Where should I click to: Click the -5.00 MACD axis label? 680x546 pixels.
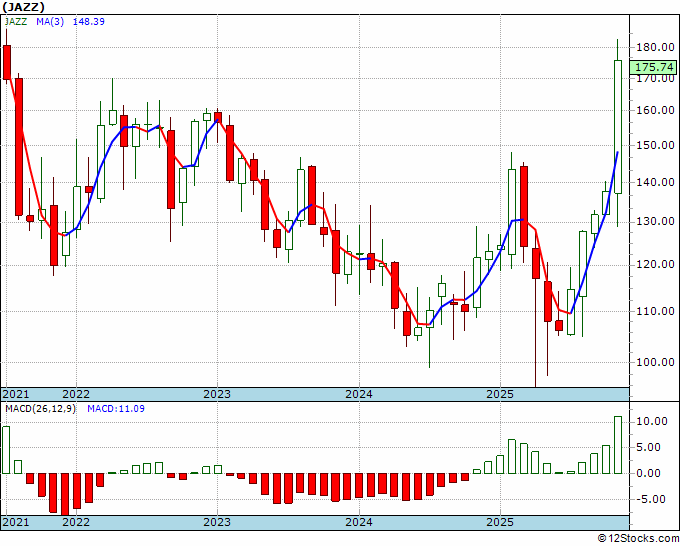pos(651,499)
